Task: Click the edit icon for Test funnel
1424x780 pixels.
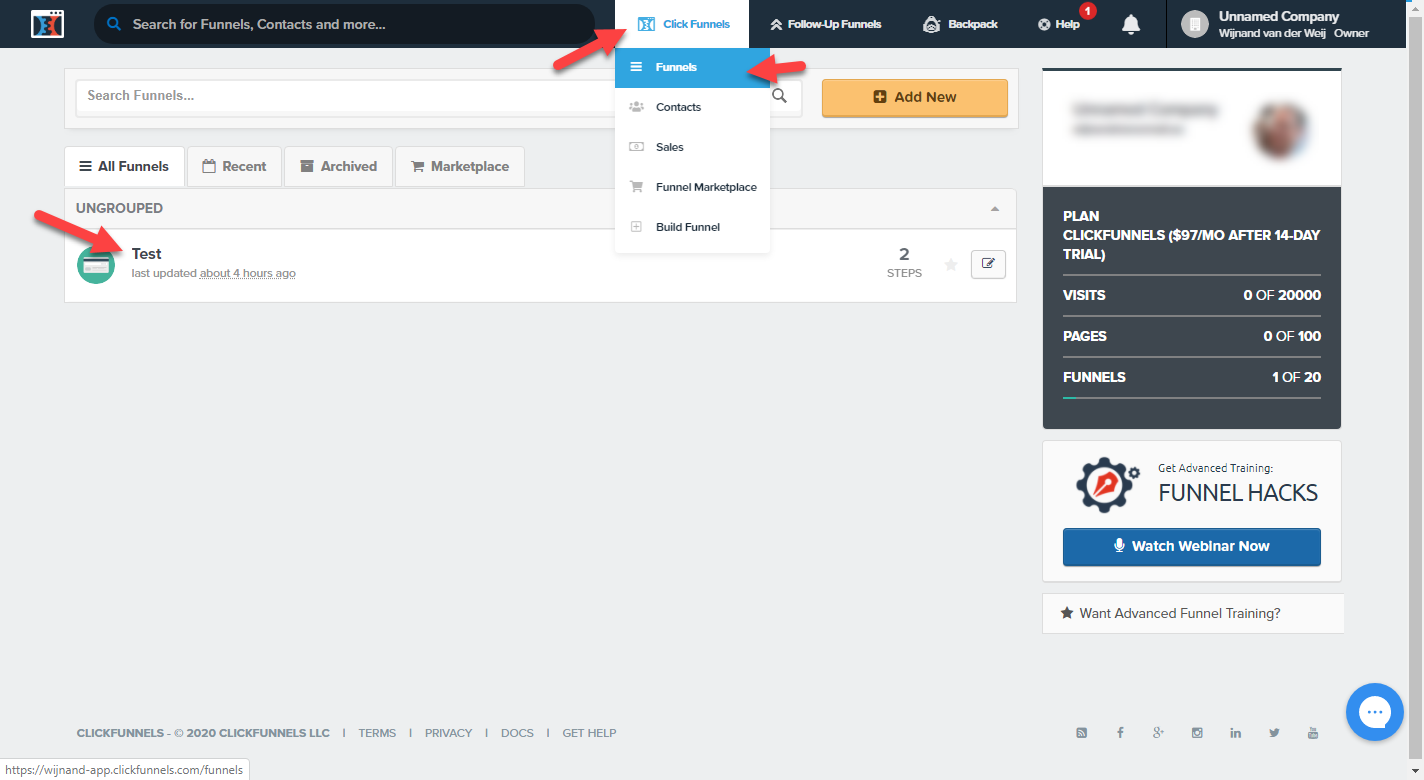Action: [988, 264]
